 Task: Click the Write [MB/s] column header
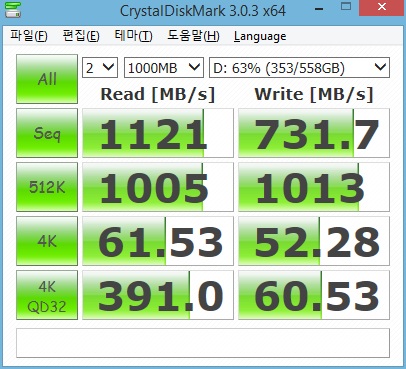tap(314, 94)
